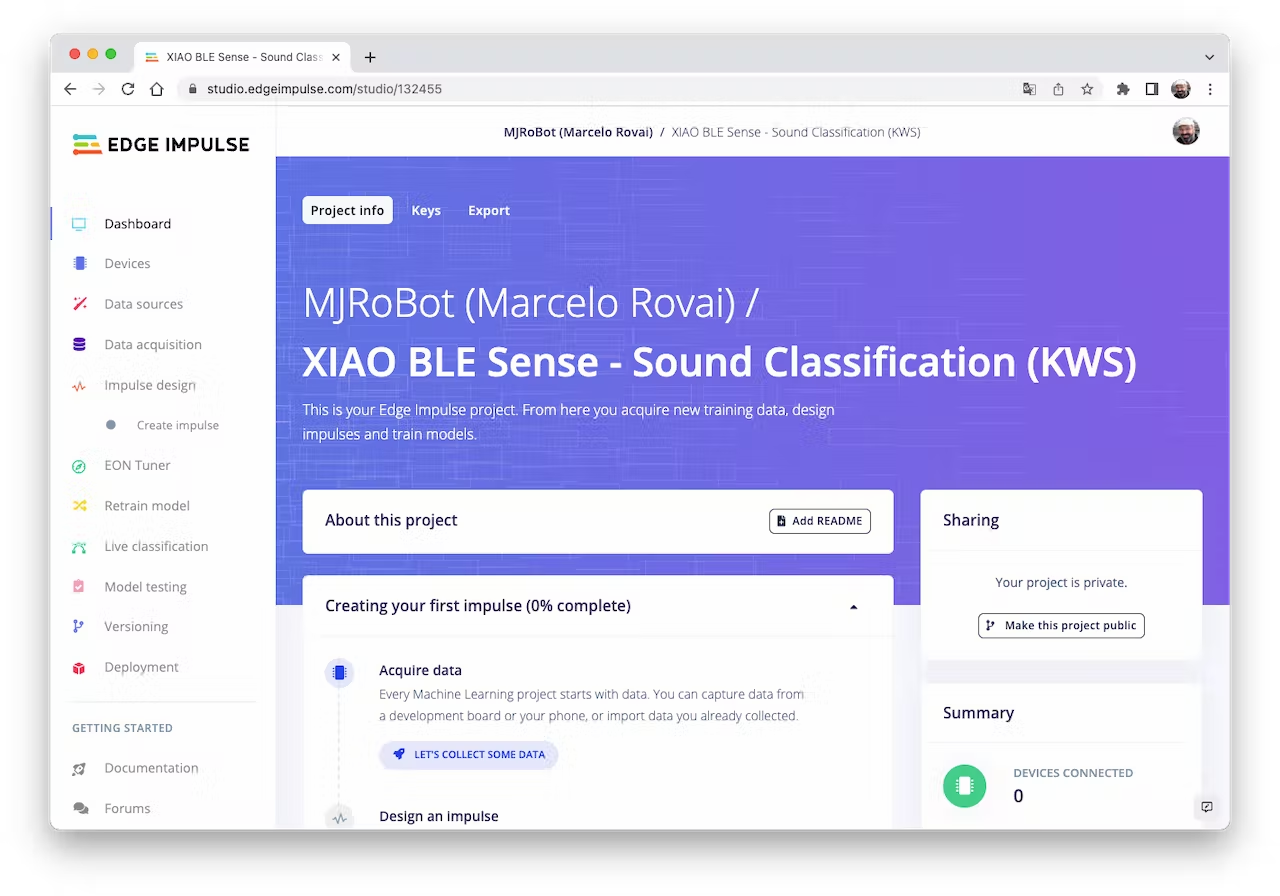Click the About this project heading
The image size is (1280, 896).
(391, 520)
